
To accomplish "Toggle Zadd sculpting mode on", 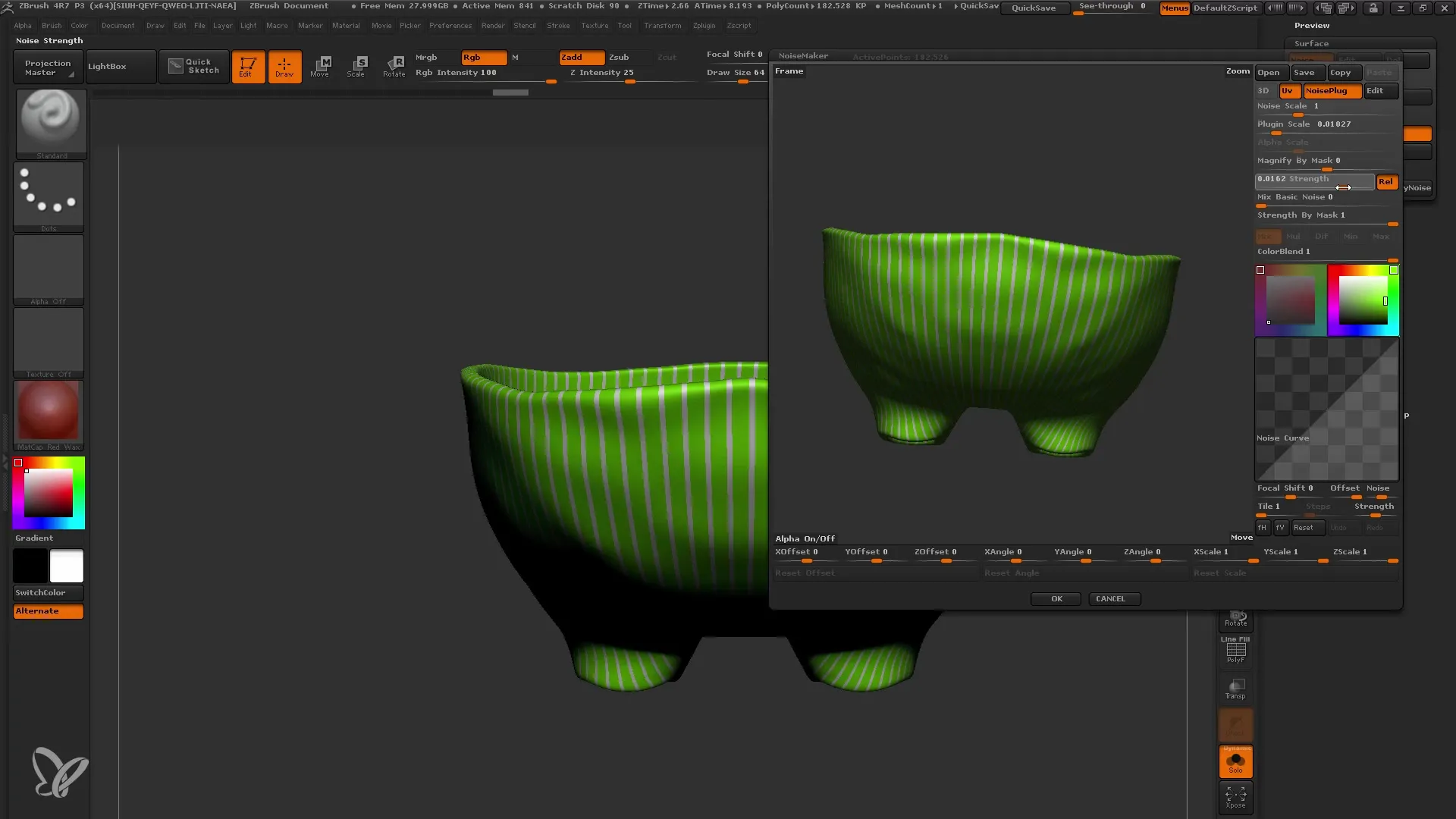I will tap(579, 56).
